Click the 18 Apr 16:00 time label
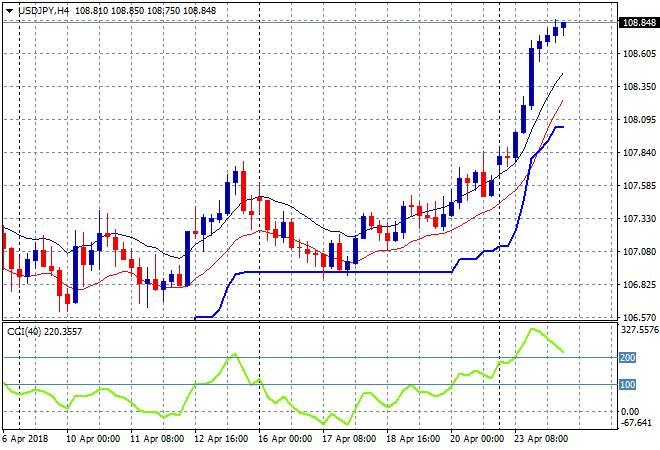Viewport: 660px width, 450px height. coord(413,439)
